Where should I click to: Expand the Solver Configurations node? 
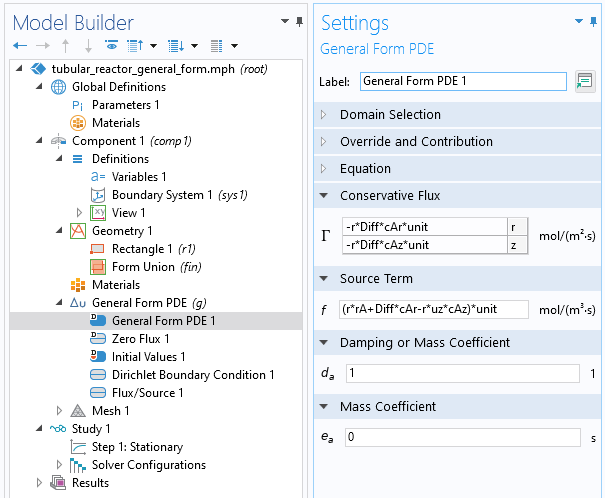[x=59, y=465]
